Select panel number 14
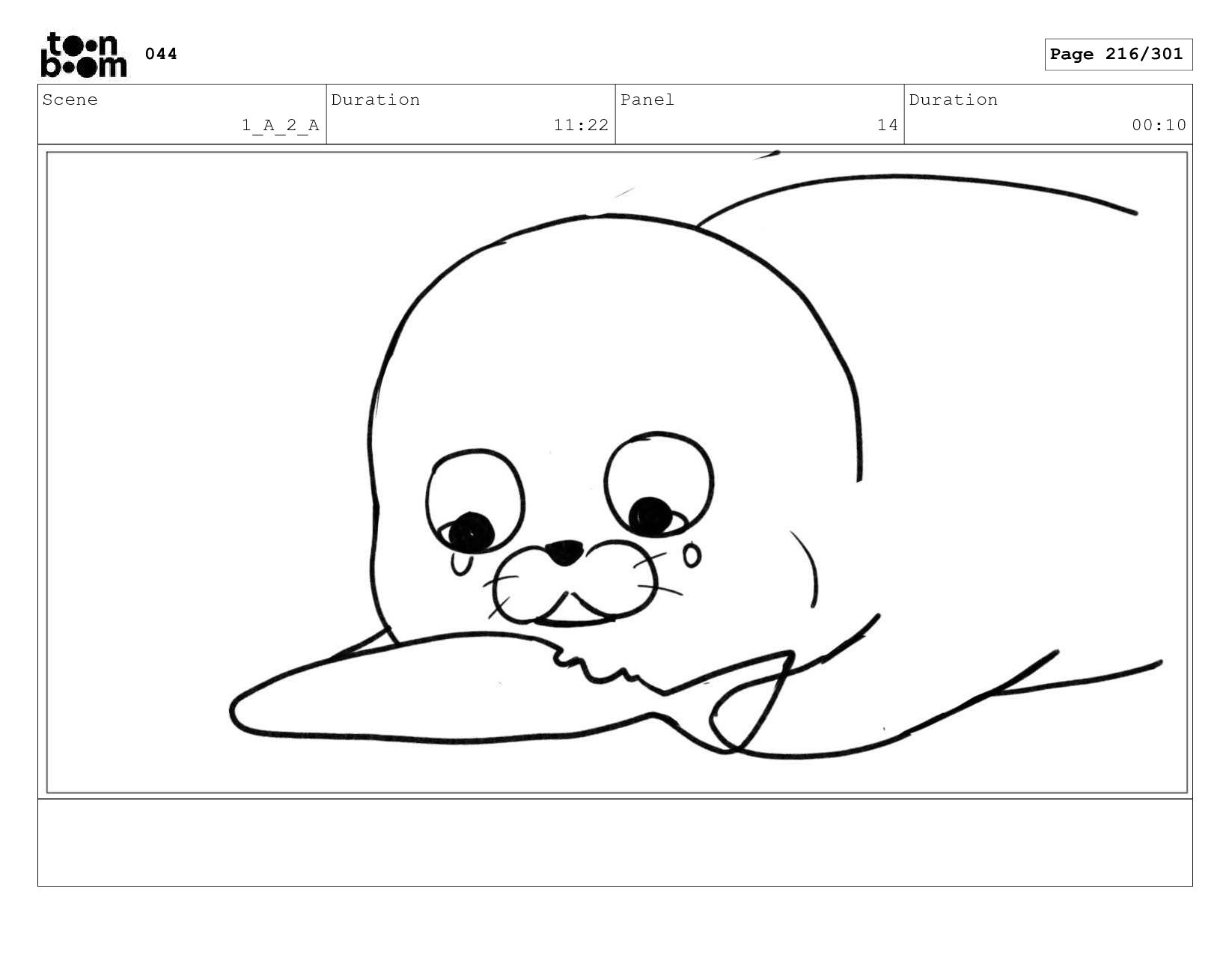 pyautogui.click(x=887, y=125)
